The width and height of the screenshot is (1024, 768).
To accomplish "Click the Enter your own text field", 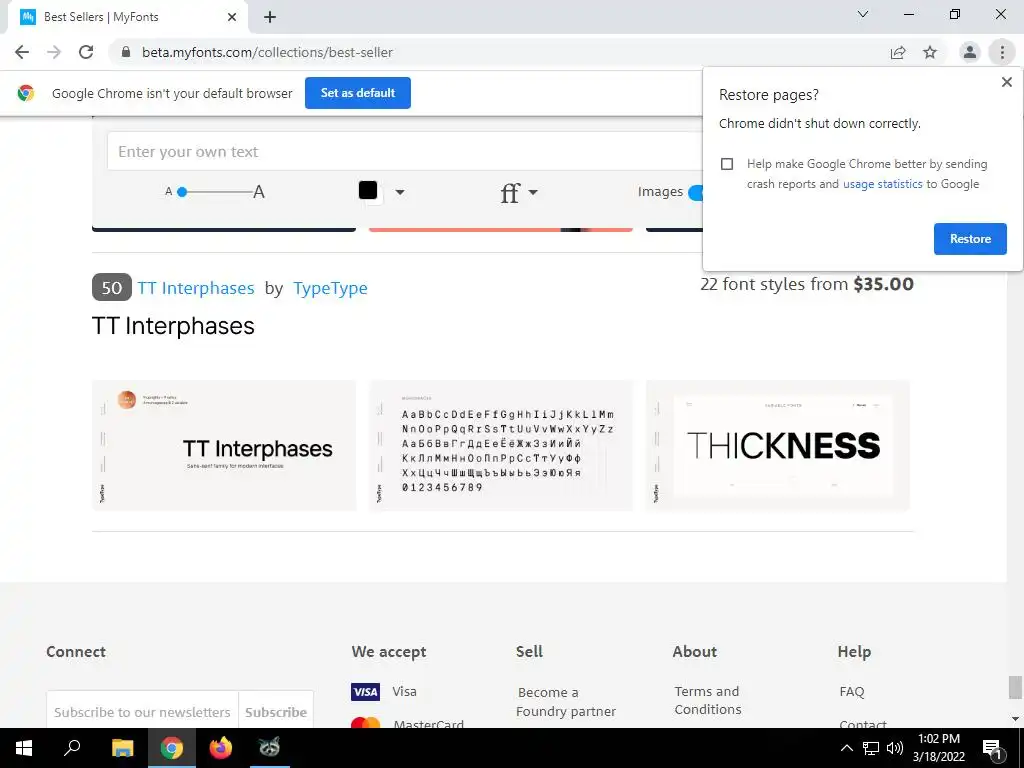I will [405, 152].
